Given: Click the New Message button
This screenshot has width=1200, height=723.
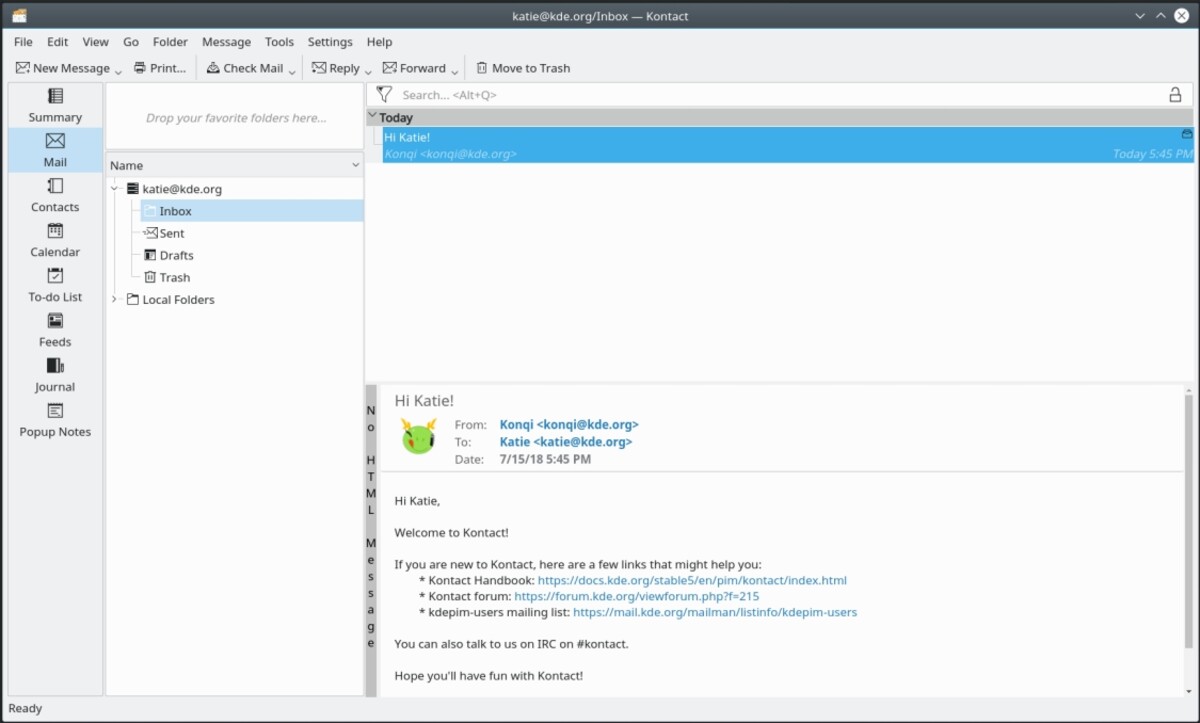Looking at the screenshot, I should tap(62, 68).
